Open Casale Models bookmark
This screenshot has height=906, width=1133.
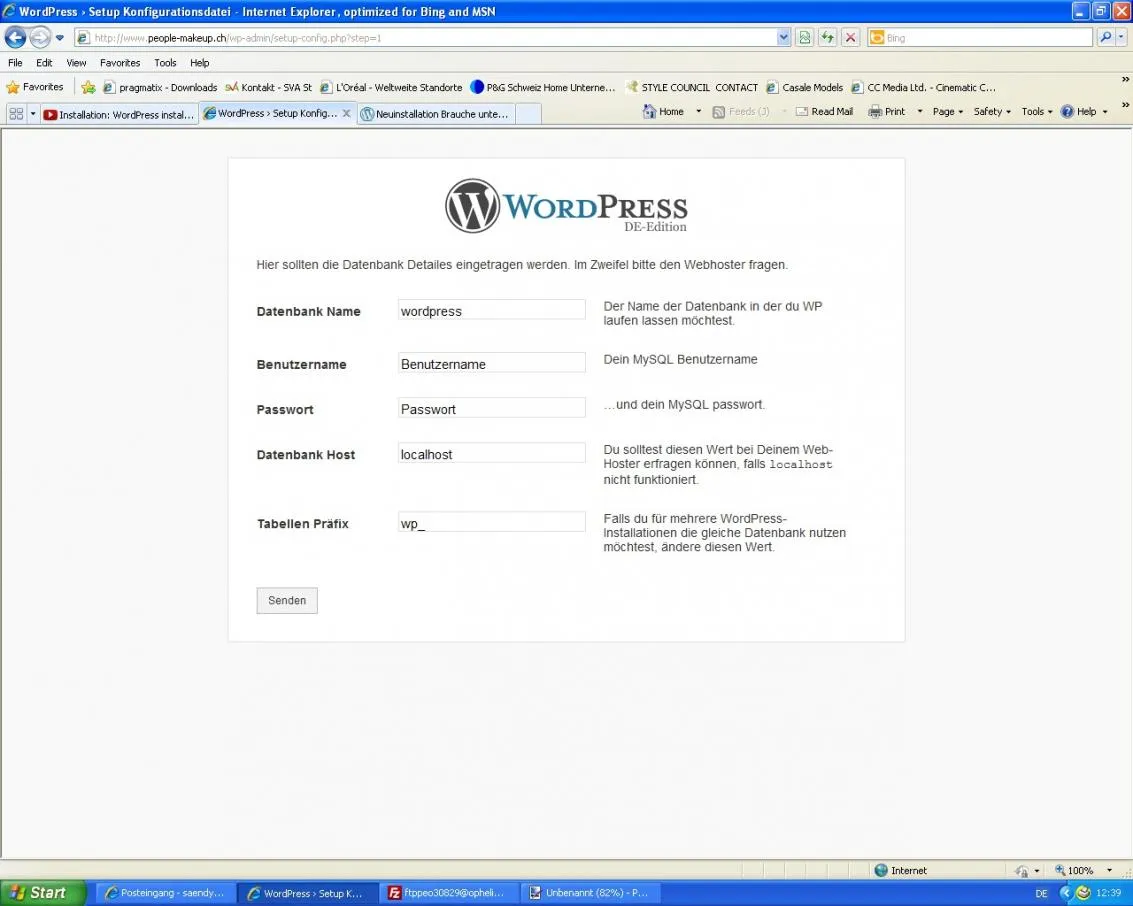click(x=804, y=87)
